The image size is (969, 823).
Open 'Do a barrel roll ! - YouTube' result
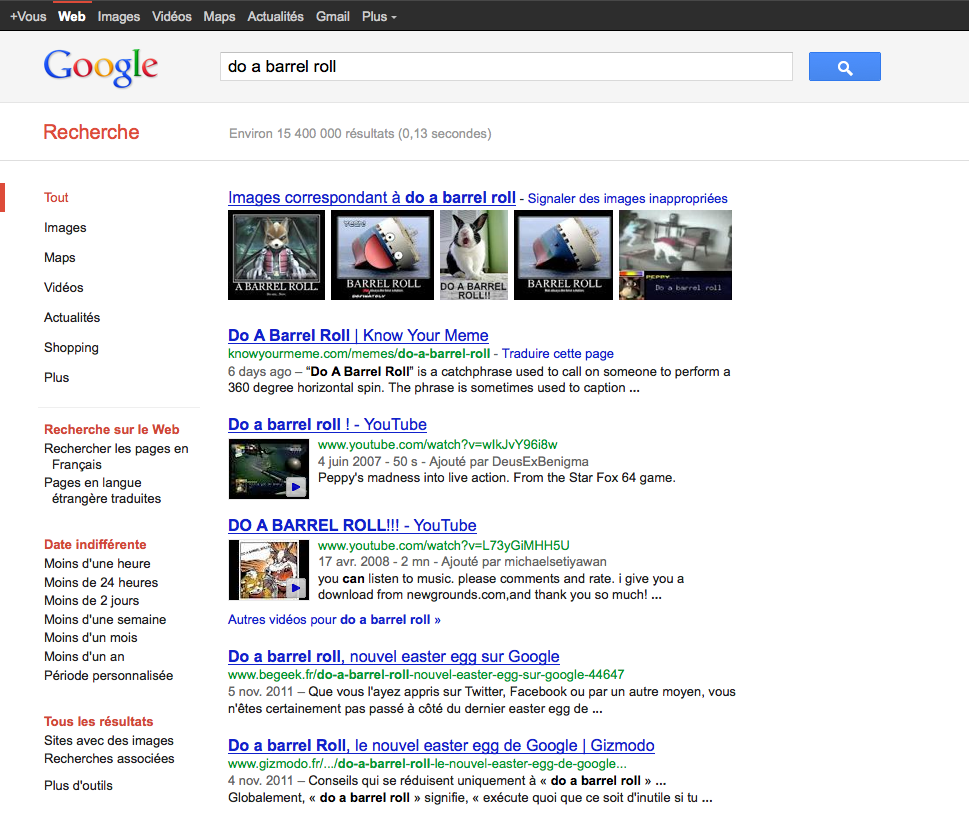pyautogui.click(x=327, y=424)
